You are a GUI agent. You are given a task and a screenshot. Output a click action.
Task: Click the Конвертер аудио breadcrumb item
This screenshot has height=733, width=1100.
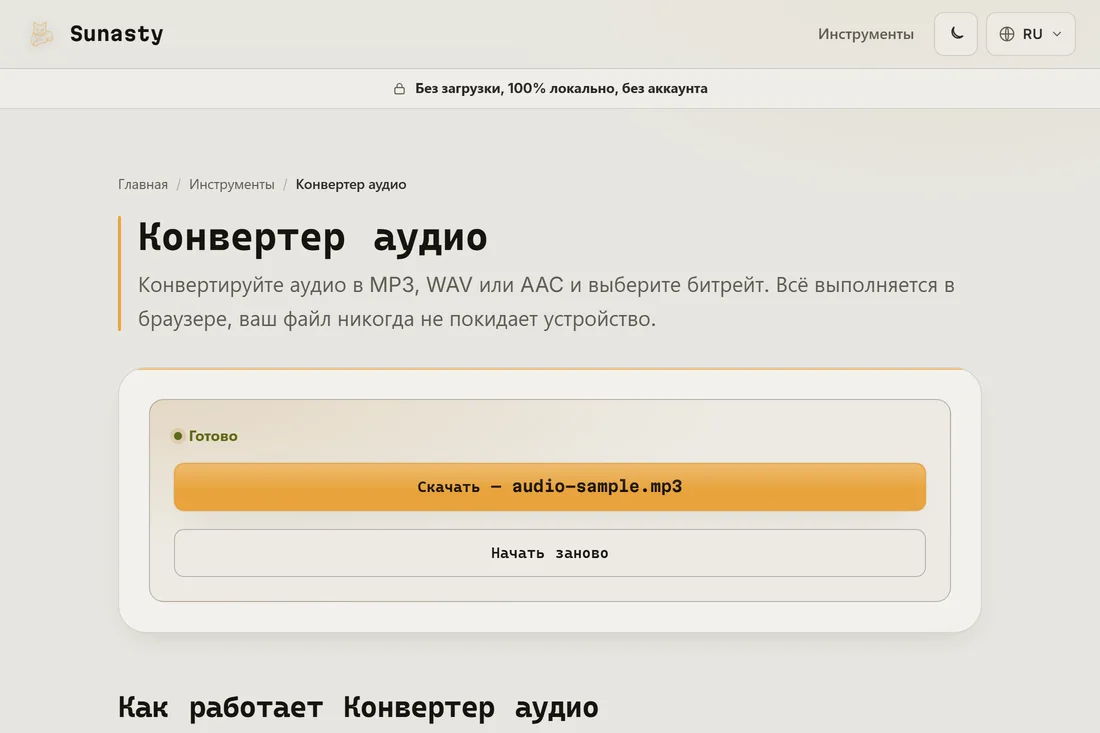[351, 184]
